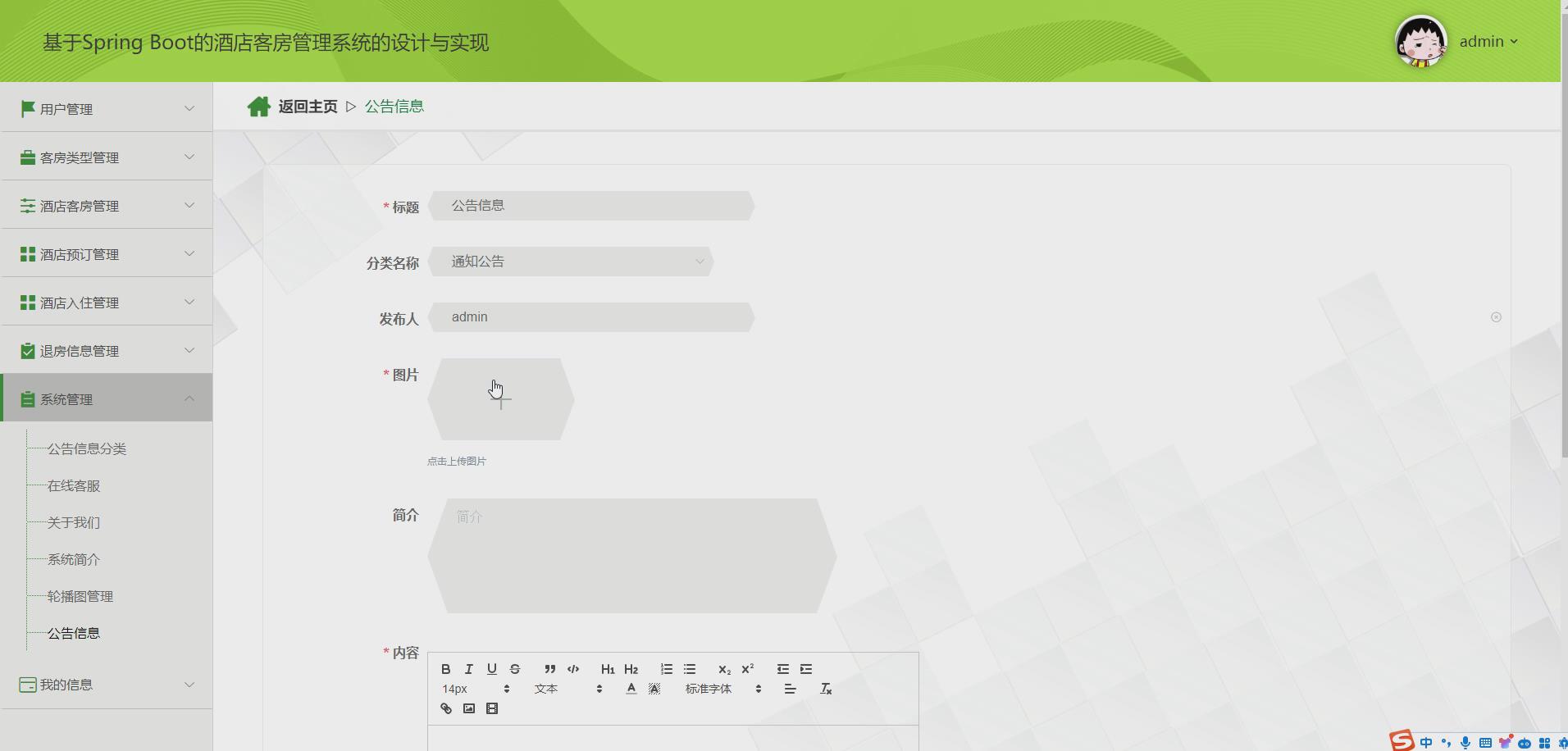1568x751 pixels.
Task: Expand the 酒店入住管理 menu
Action: [107, 302]
